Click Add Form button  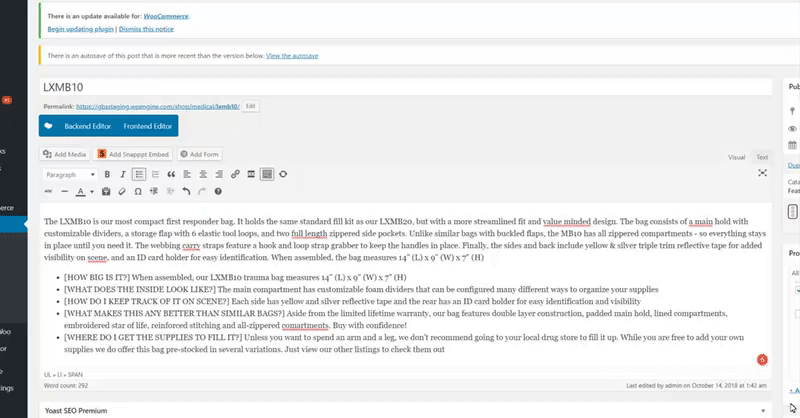click(x=199, y=154)
